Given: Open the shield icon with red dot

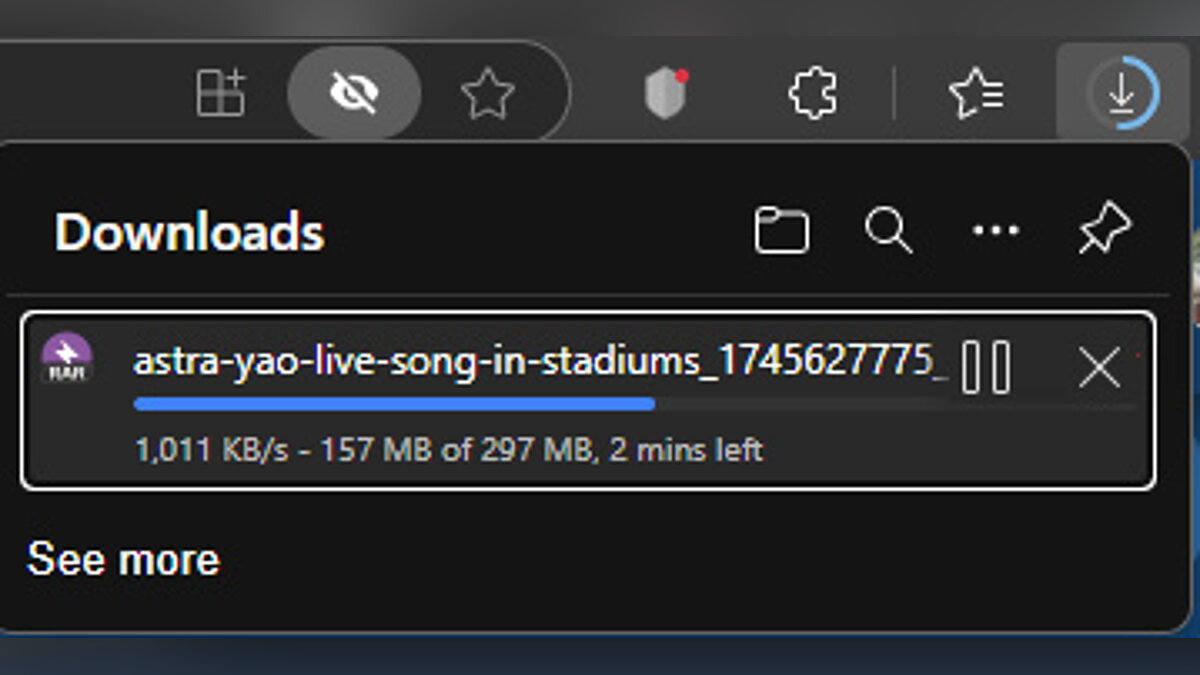Looking at the screenshot, I should (x=665, y=96).
